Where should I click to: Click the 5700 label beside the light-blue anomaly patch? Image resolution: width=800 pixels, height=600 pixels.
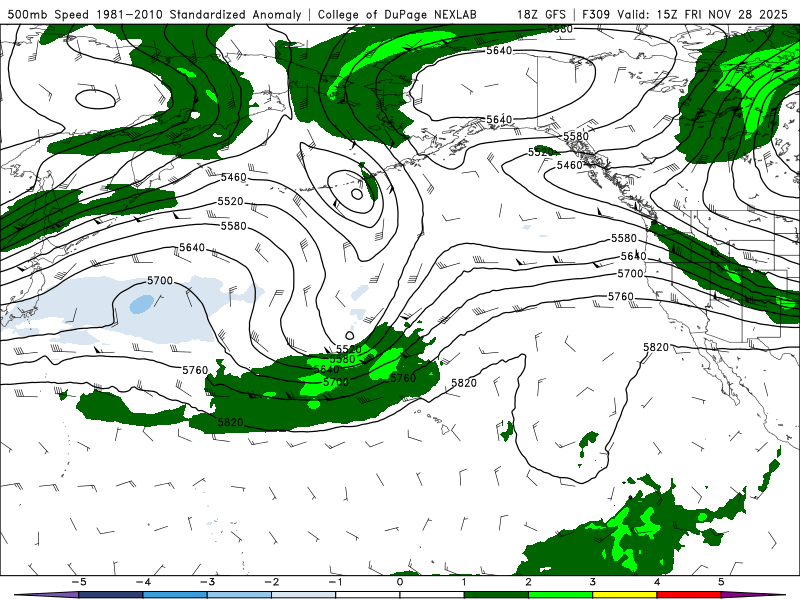click(x=160, y=281)
